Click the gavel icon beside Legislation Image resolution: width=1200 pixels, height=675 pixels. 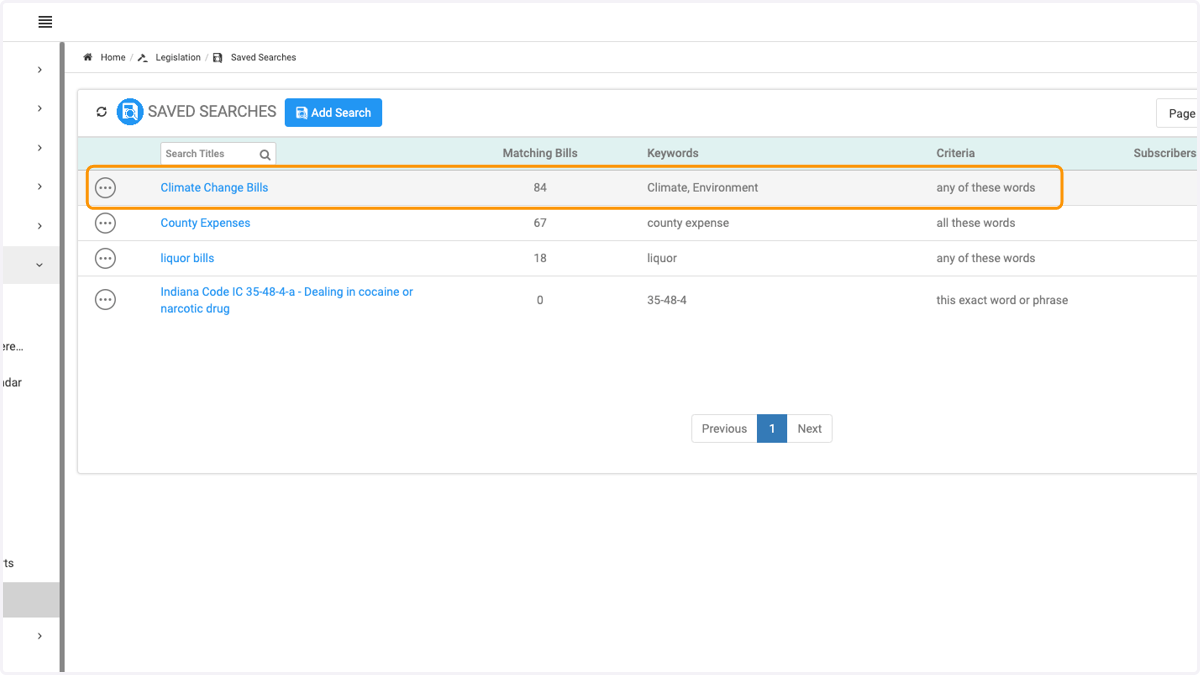point(143,58)
